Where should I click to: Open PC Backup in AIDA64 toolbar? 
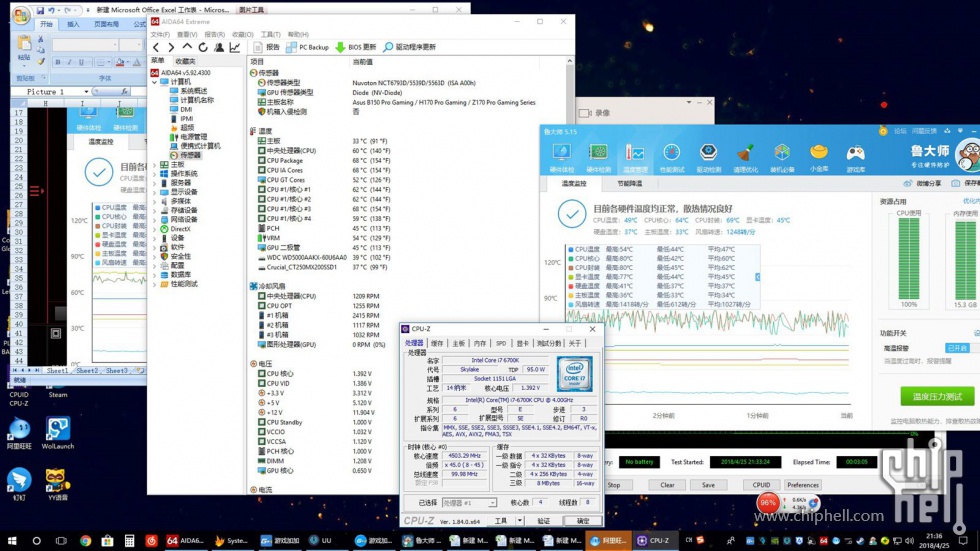pos(308,47)
